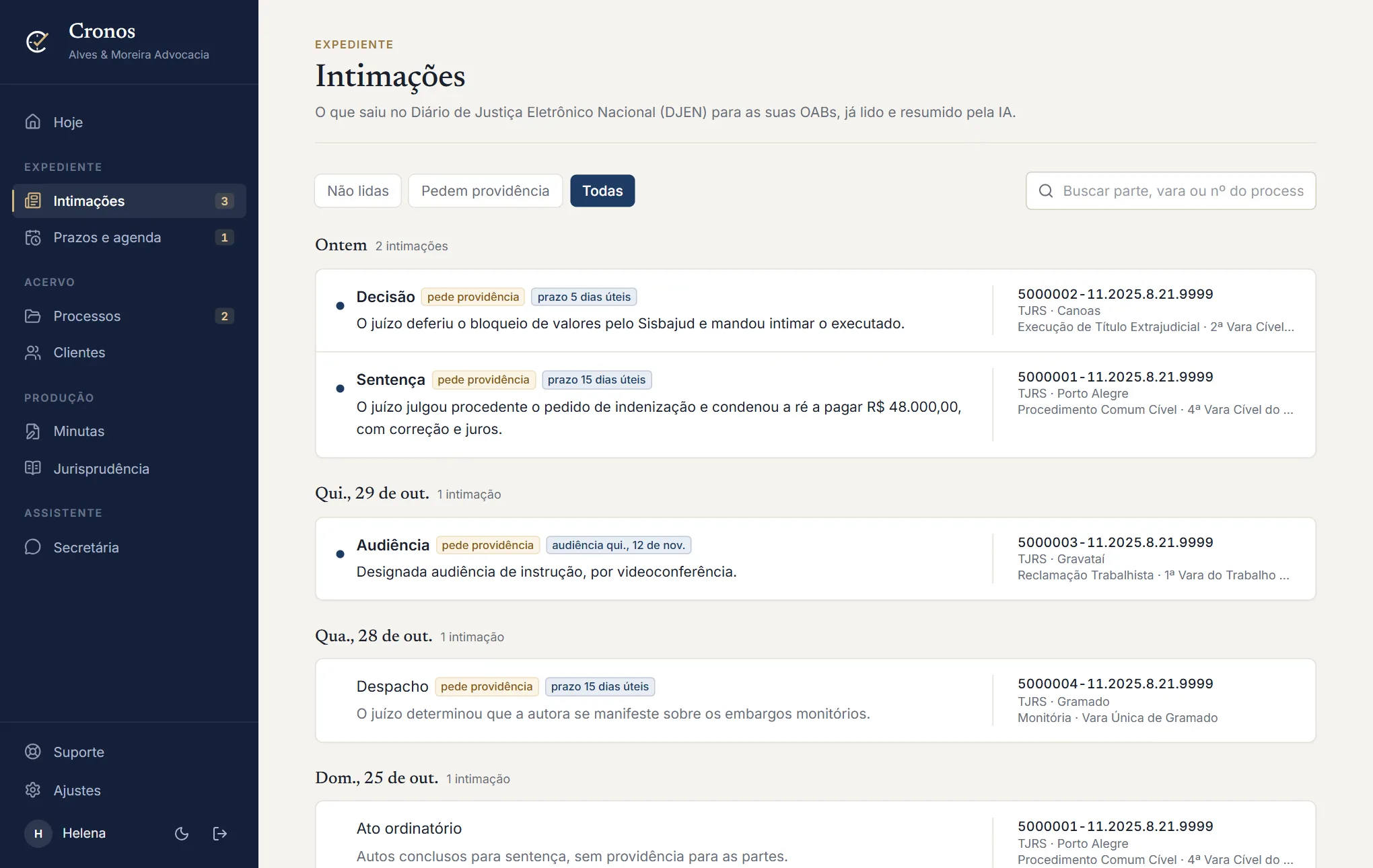Open the Jurisprudência section

129,468
